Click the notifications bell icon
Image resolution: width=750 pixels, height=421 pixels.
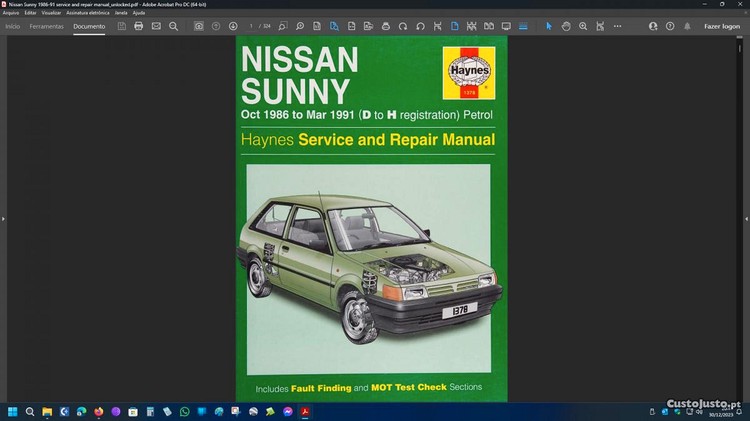coord(687,26)
